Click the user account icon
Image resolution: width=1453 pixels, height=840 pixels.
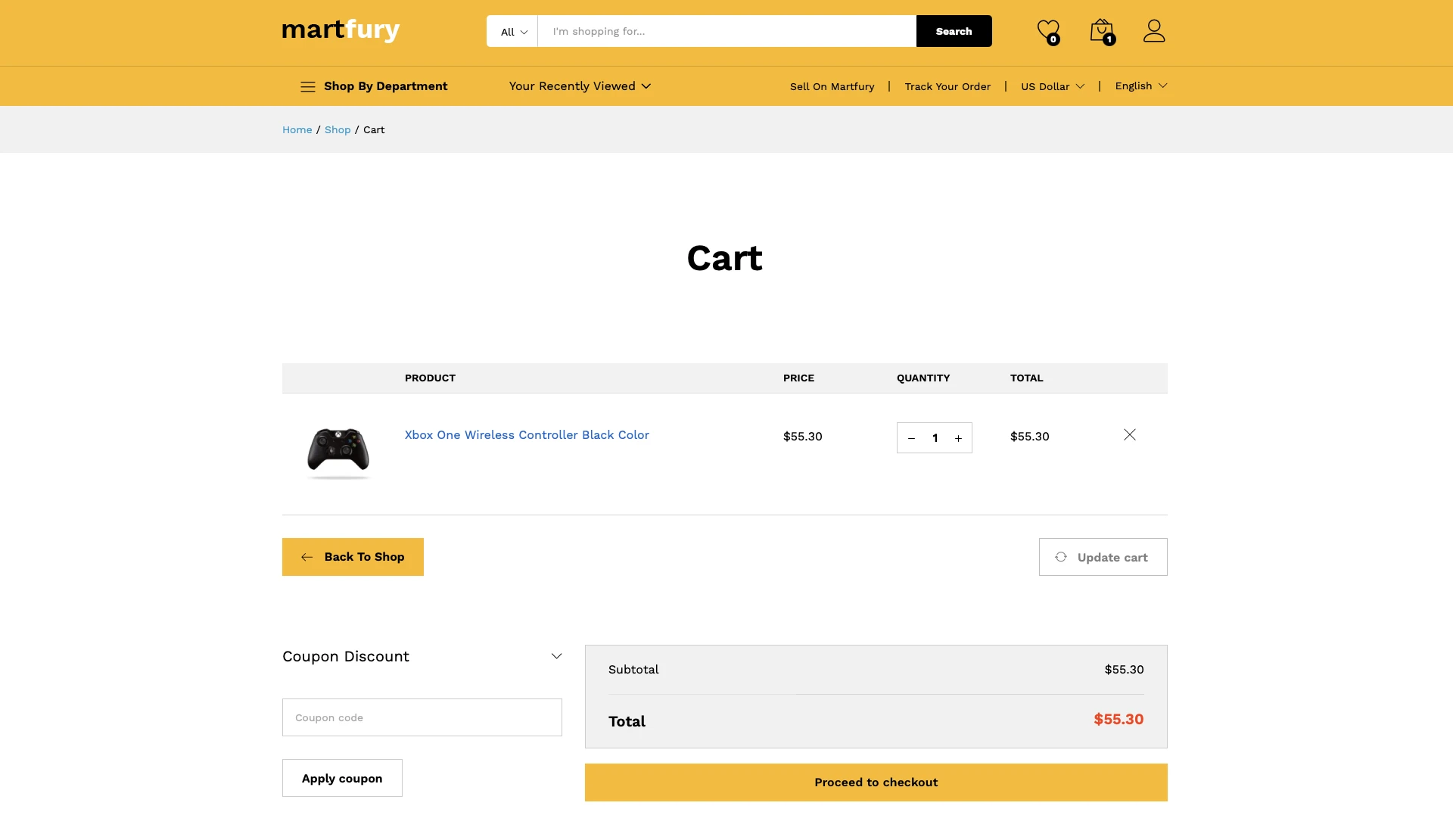(x=1153, y=31)
